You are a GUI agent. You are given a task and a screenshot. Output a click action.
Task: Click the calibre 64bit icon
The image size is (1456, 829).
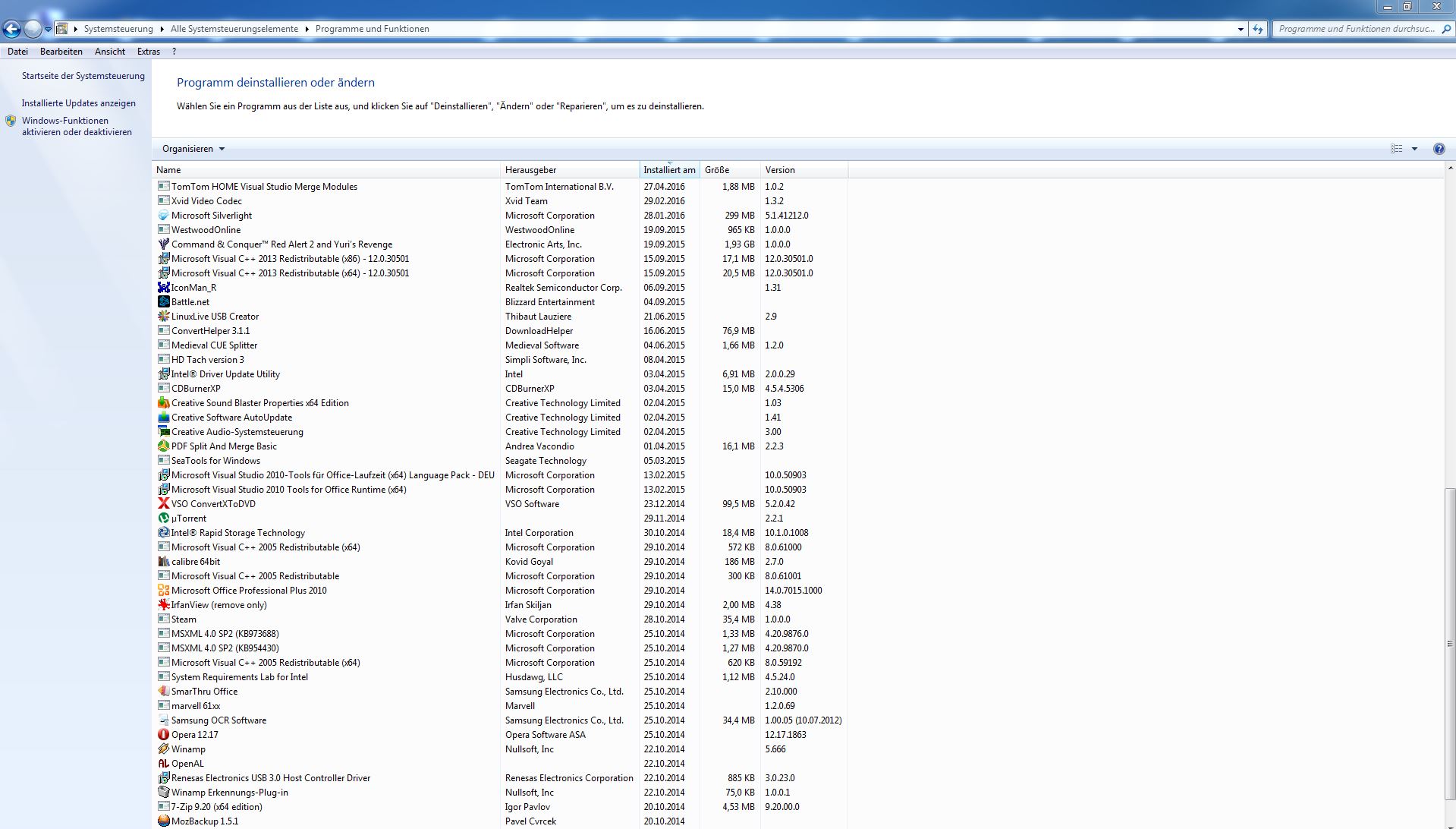click(x=163, y=562)
